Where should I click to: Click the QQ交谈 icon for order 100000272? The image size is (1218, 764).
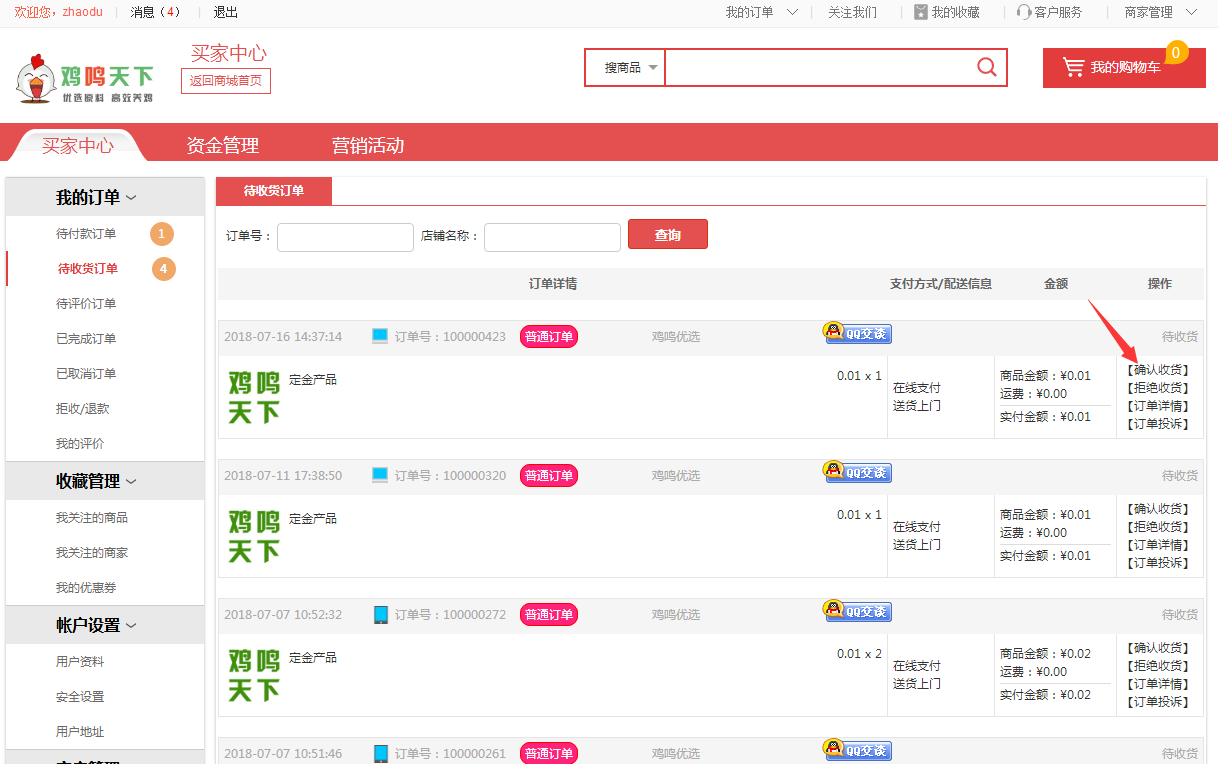pos(857,611)
